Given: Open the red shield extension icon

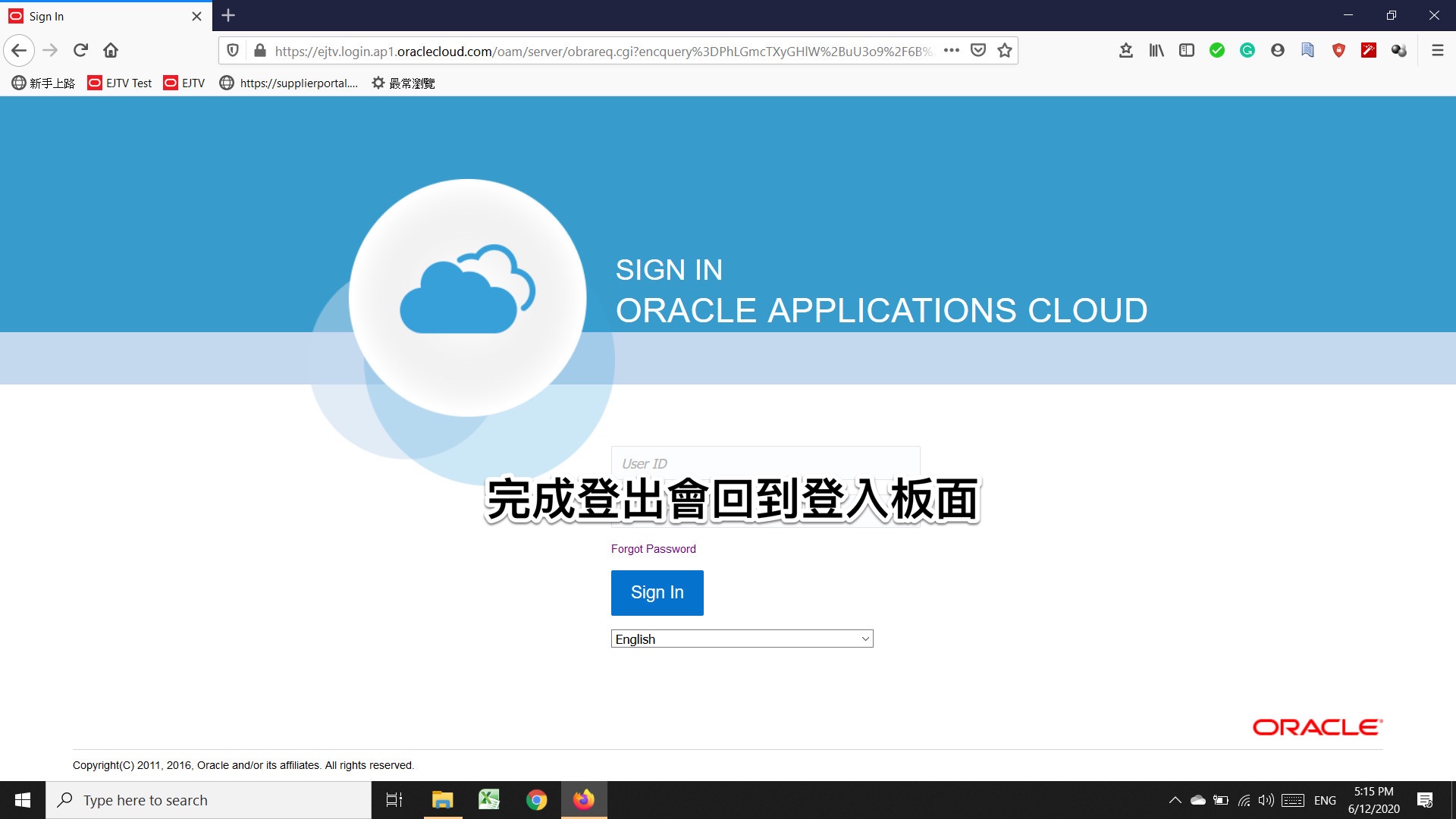Looking at the screenshot, I should [x=1338, y=51].
